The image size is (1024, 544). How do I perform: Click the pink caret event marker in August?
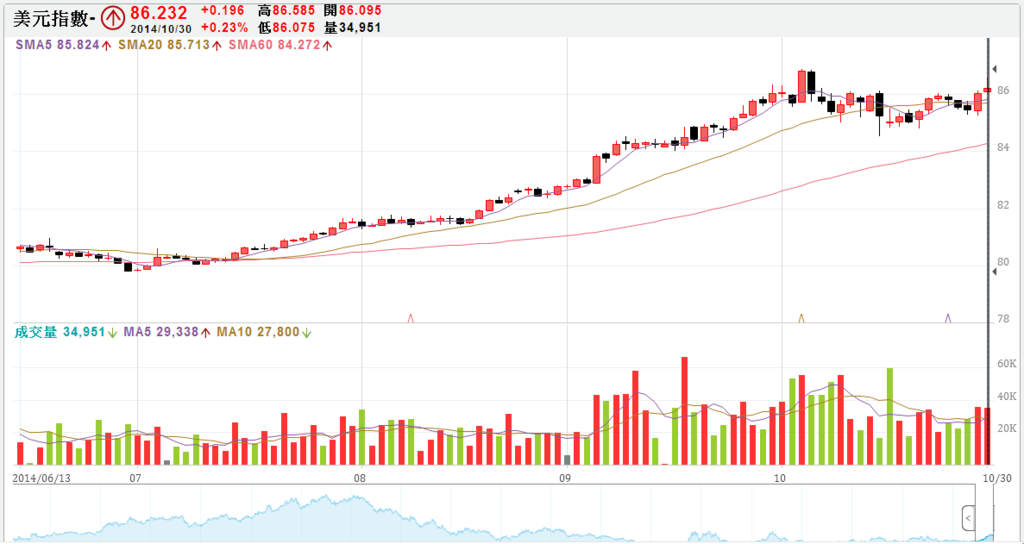(411, 318)
